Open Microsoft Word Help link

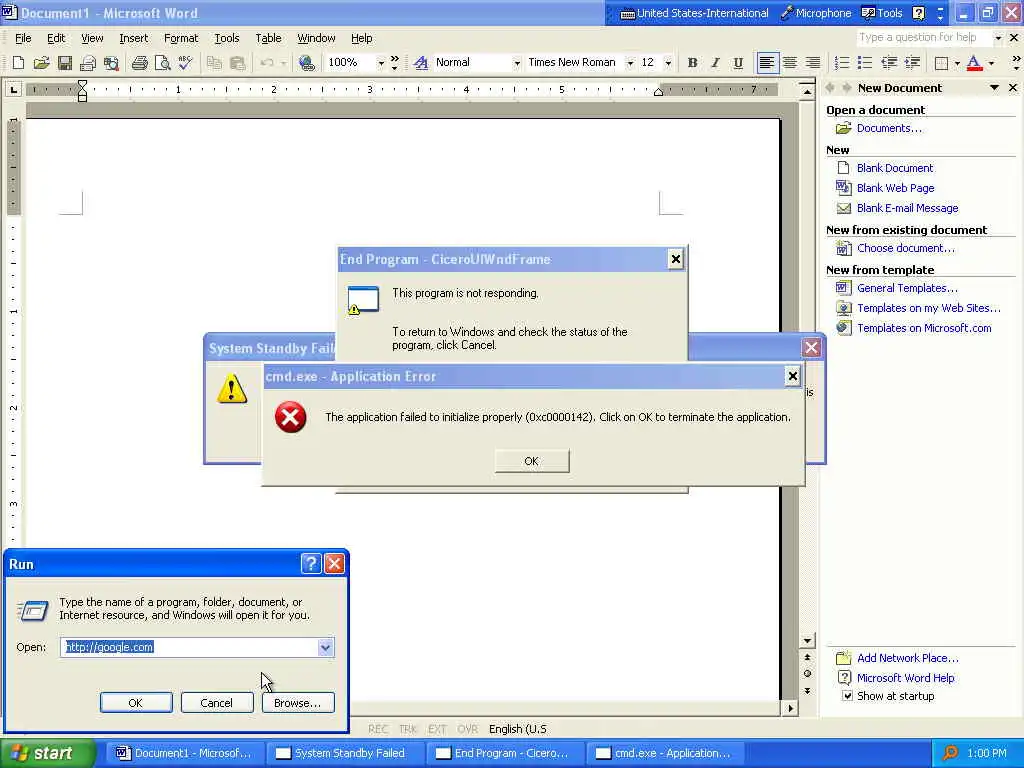(x=906, y=678)
